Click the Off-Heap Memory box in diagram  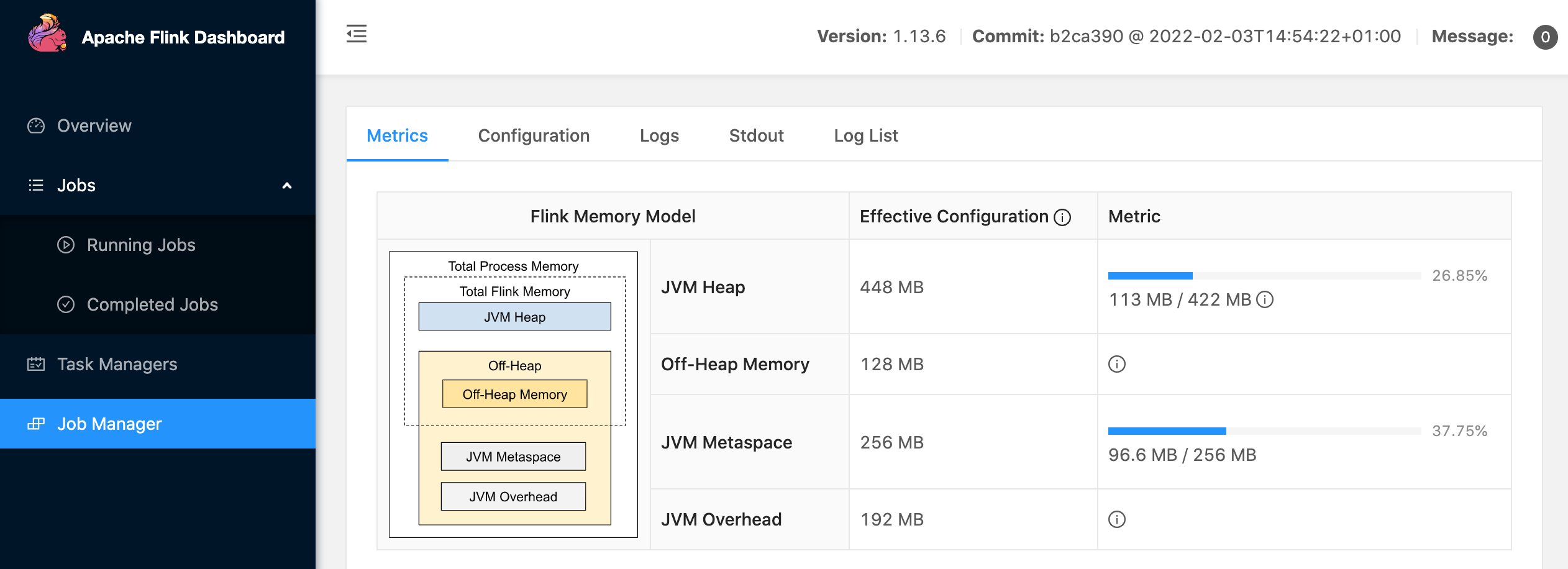pos(514,394)
